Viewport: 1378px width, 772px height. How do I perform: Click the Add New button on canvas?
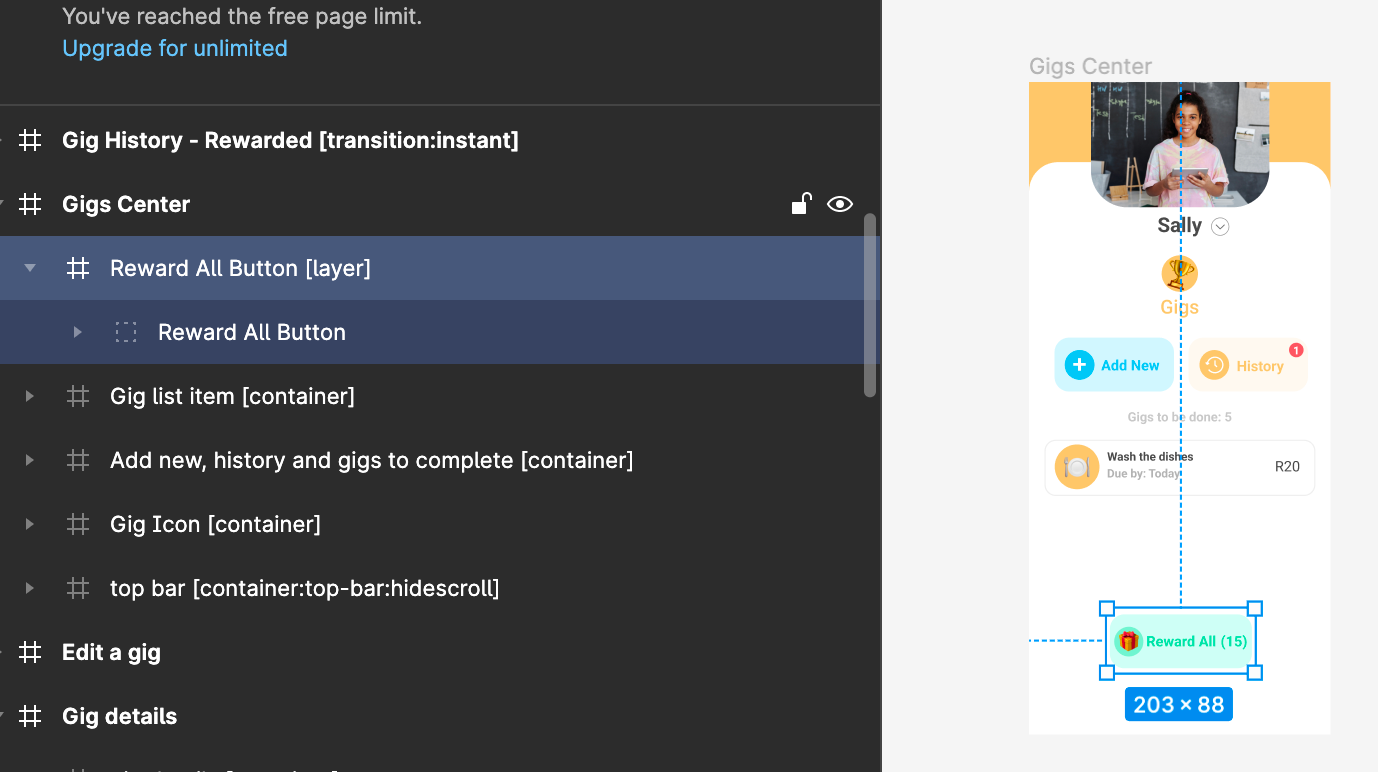pos(1114,365)
